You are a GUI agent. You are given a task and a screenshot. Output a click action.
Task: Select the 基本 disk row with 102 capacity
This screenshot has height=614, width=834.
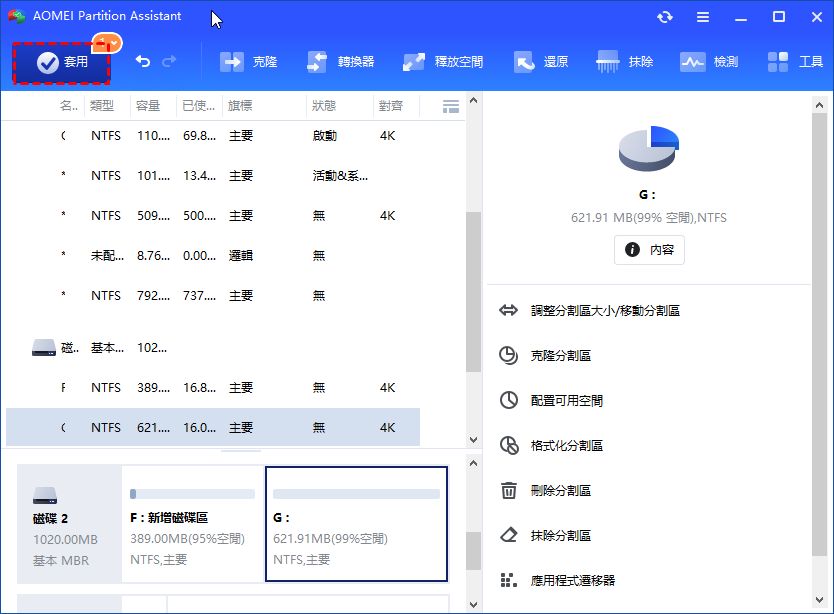[213, 348]
